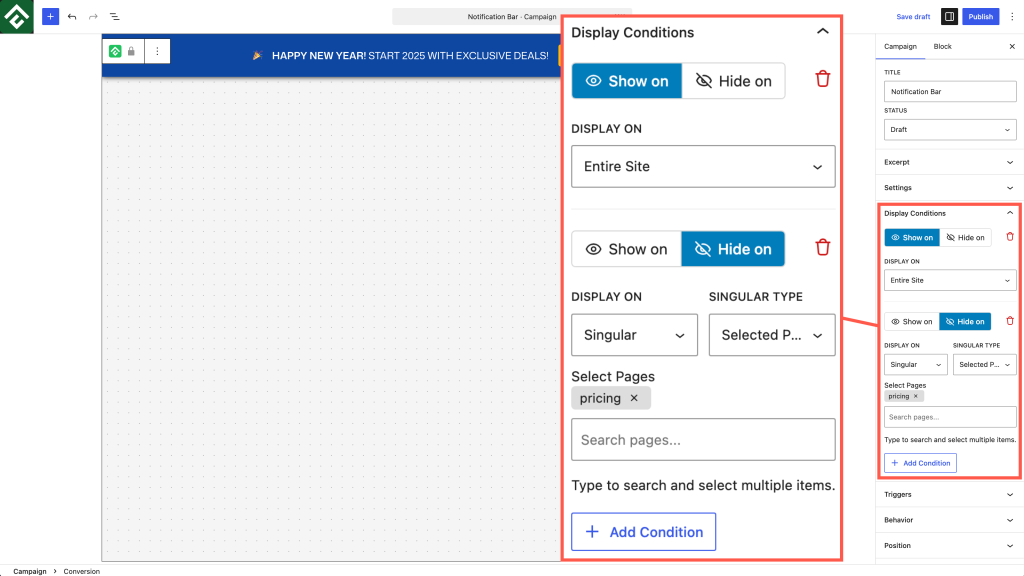Open the Notification Bar · Campaign title bar
The width and height of the screenshot is (1024, 576).
[x=511, y=16]
